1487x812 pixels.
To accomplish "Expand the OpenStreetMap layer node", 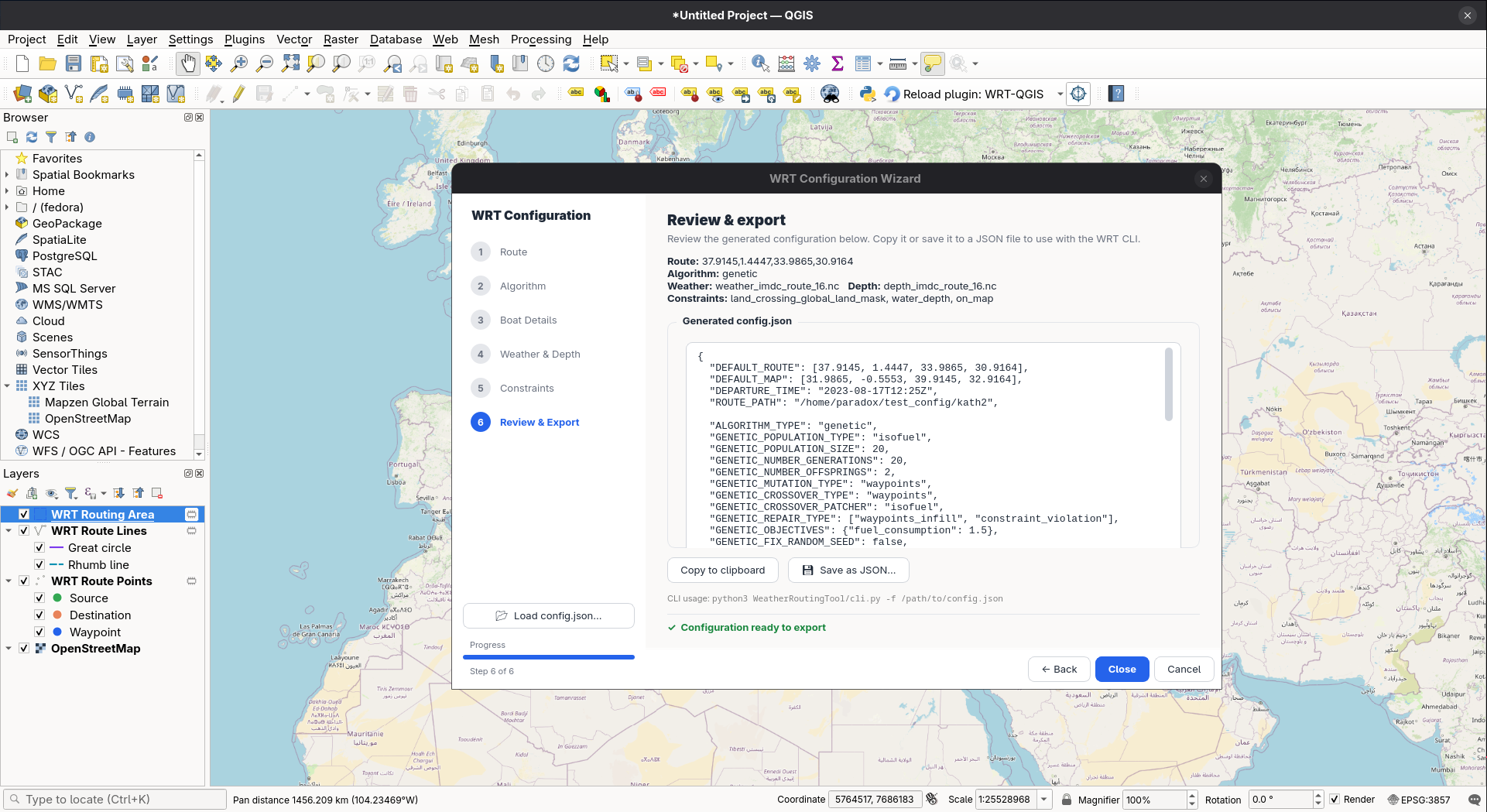I will pos(9,649).
